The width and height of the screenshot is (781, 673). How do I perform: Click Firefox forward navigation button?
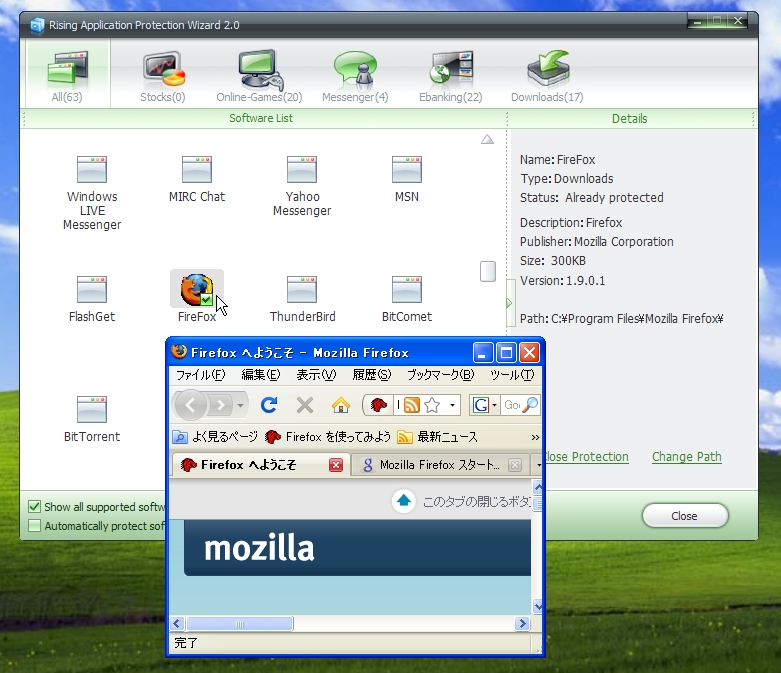pyautogui.click(x=221, y=405)
